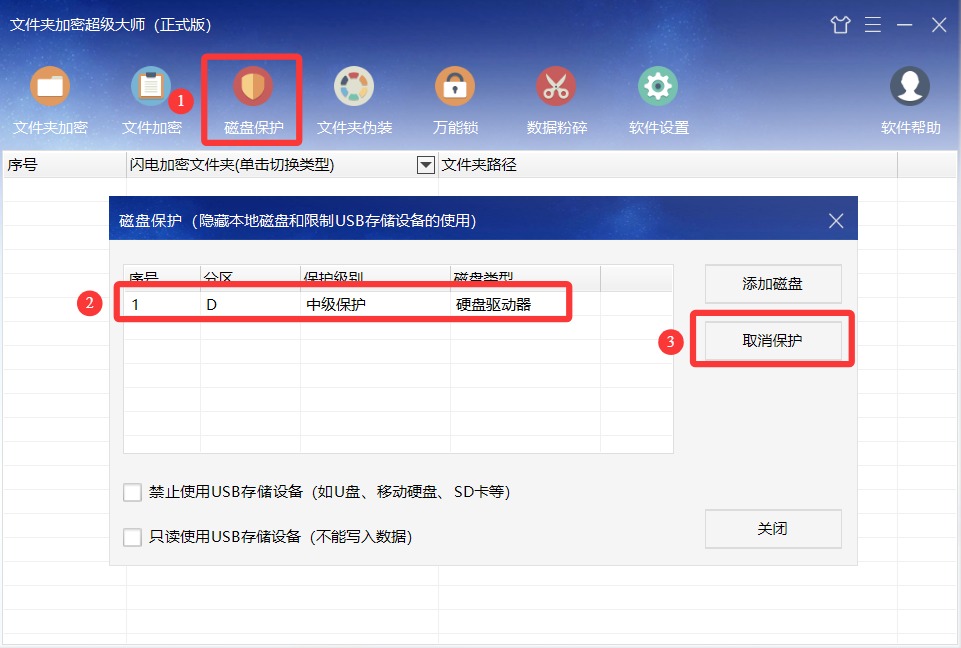Click the 分区 column header in the dialog
The width and height of the screenshot is (961, 648).
click(250, 278)
